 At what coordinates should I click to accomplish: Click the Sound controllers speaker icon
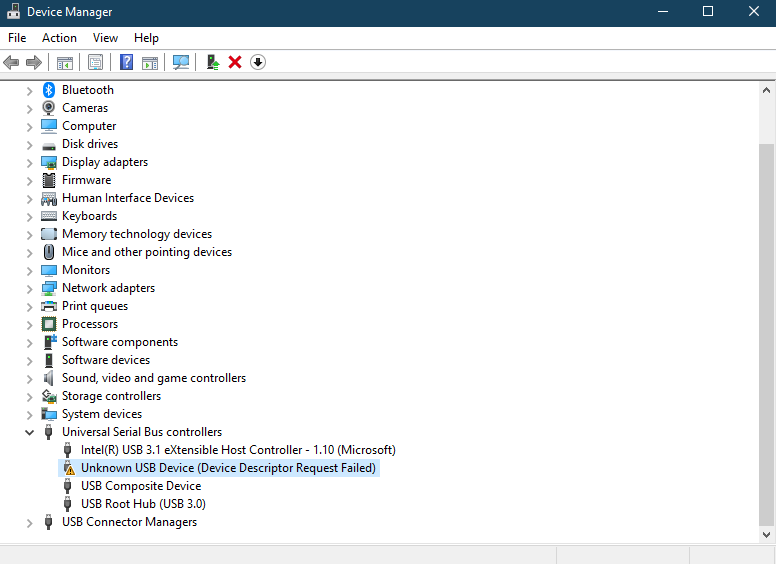click(48, 378)
